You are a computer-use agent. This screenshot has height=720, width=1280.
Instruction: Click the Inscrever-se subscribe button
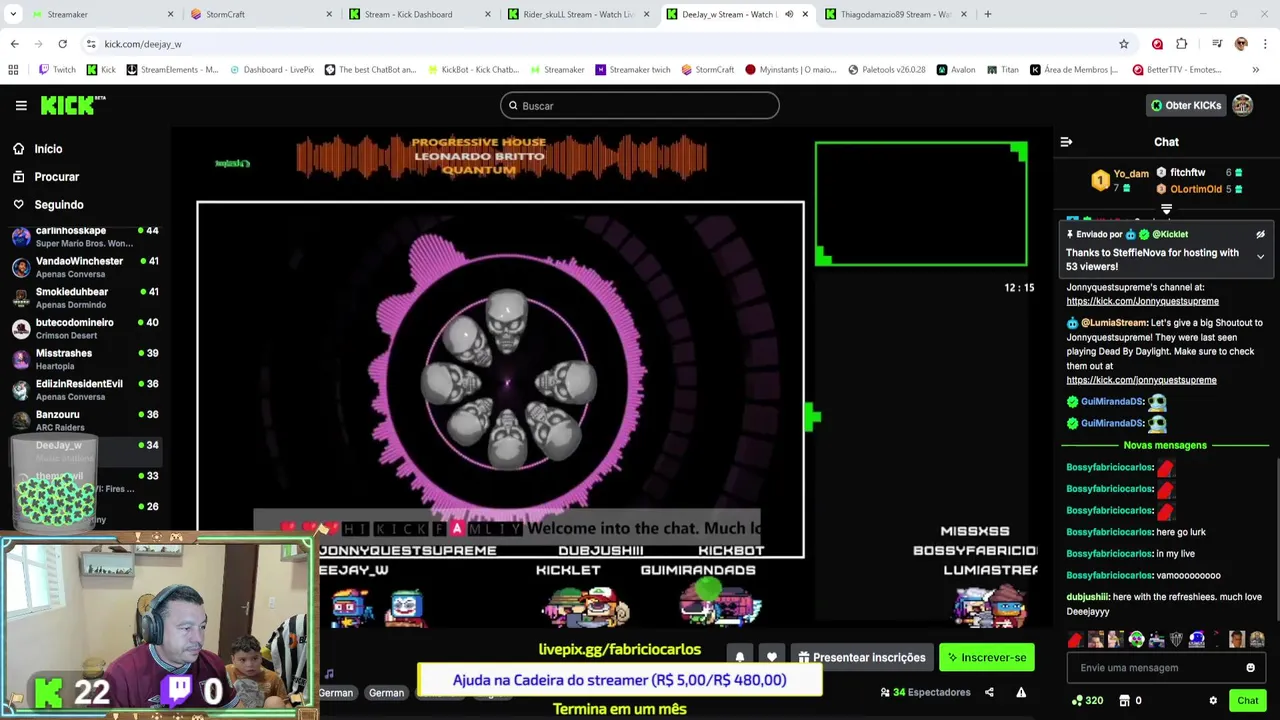(x=987, y=657)
